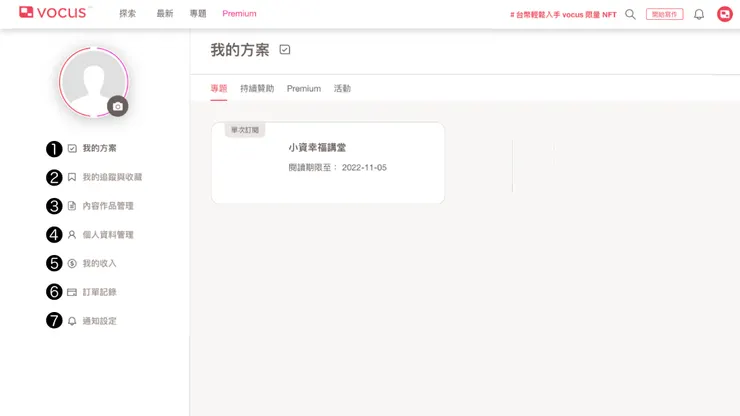The image size is (740, 416).
Task: Click the 我的方案 page heading
Action: [x=240, y=50]
